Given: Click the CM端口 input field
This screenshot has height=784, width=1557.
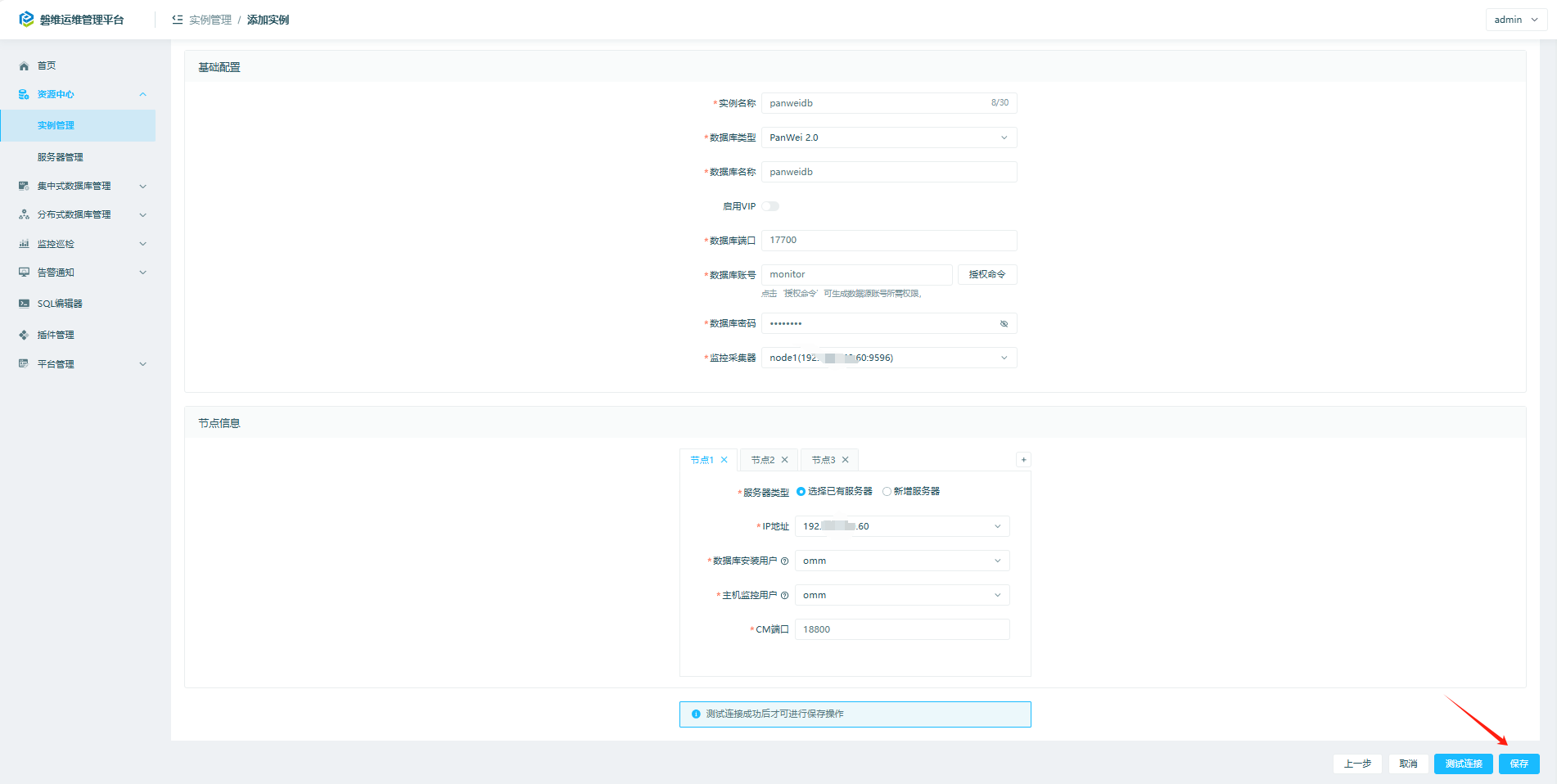Looking at the screenshot, I should click(902, 629).
